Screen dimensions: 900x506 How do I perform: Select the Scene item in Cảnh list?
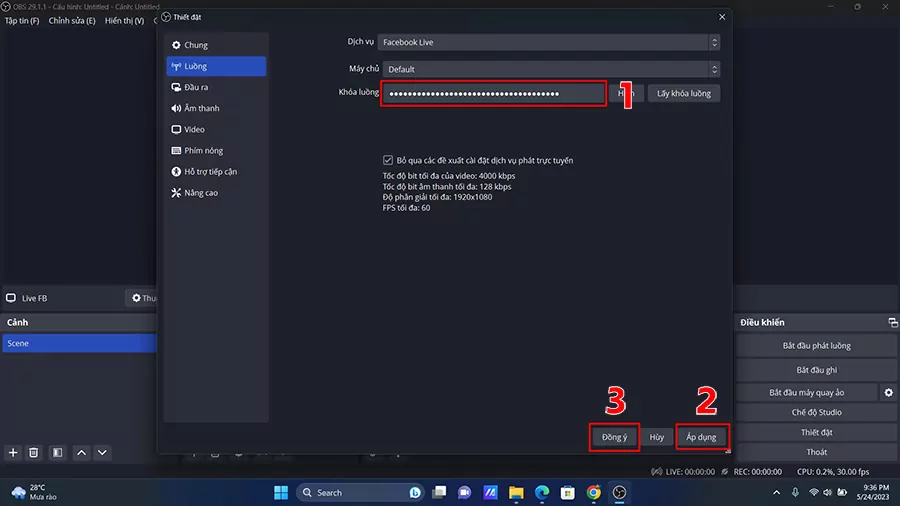(x=79, y=343)
